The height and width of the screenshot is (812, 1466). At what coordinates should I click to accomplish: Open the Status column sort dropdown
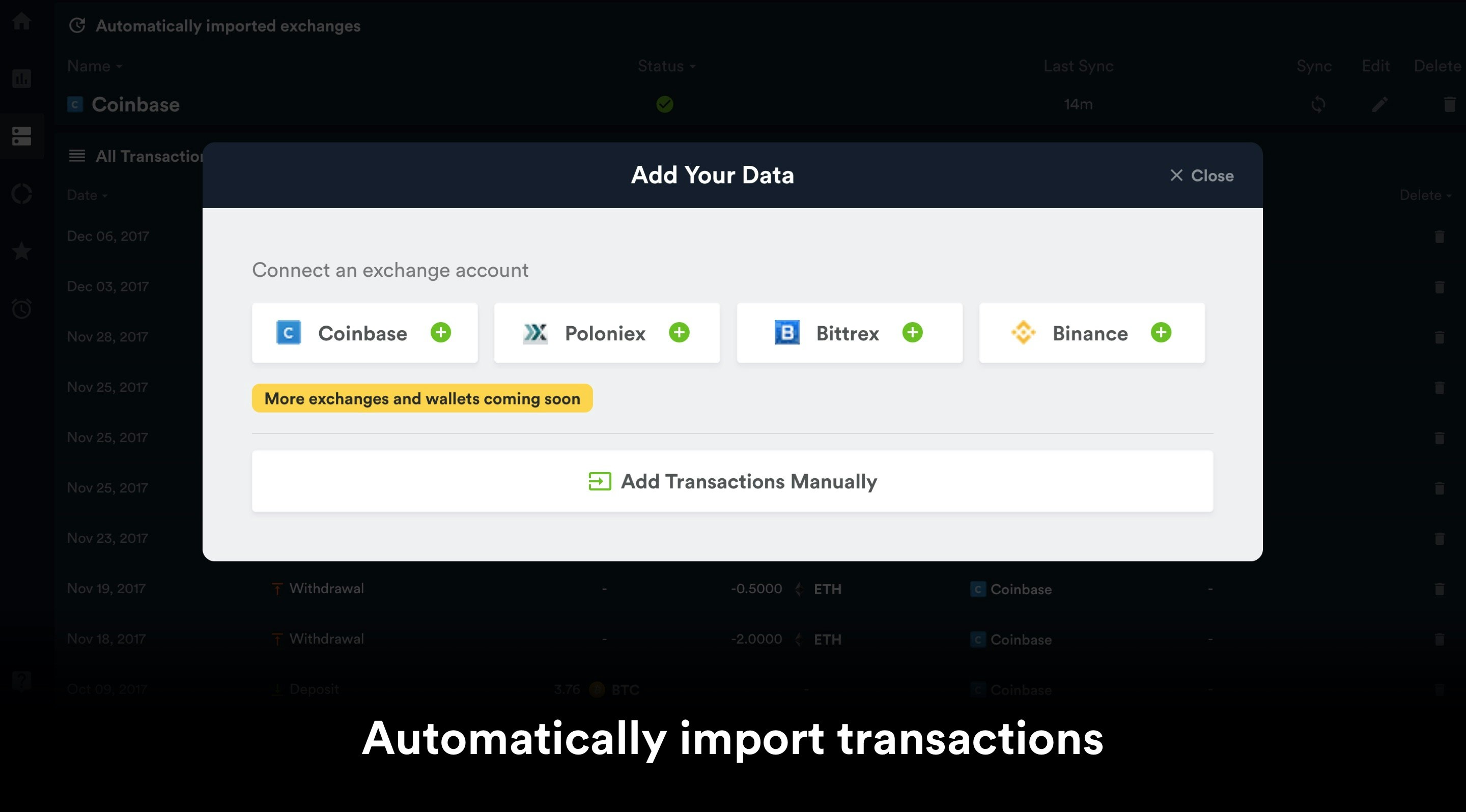tap(666, 67)
